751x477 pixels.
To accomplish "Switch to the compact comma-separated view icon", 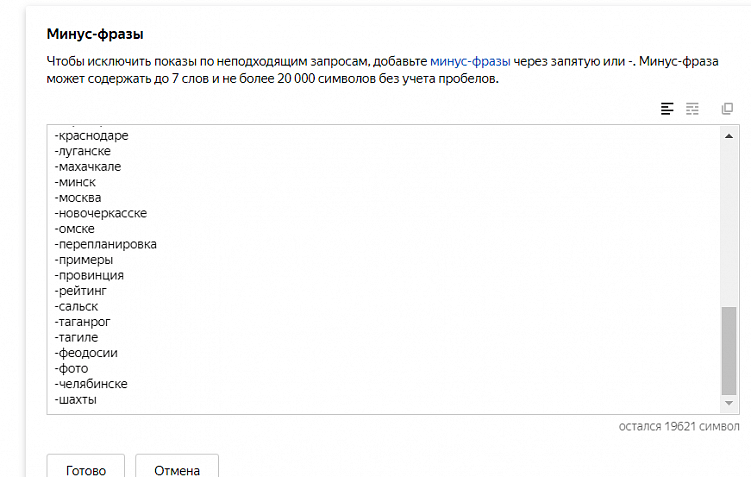I will point(692,108).
